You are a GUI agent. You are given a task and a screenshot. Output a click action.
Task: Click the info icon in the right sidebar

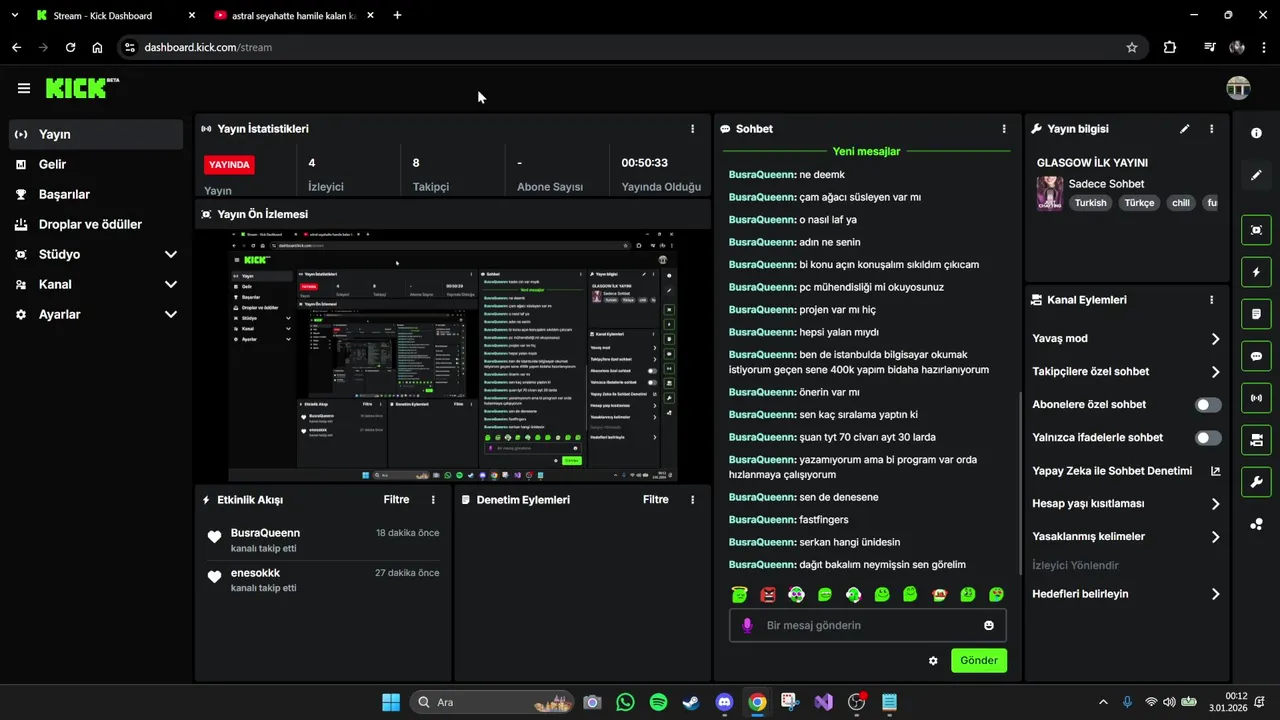(x=1256, y=133)
